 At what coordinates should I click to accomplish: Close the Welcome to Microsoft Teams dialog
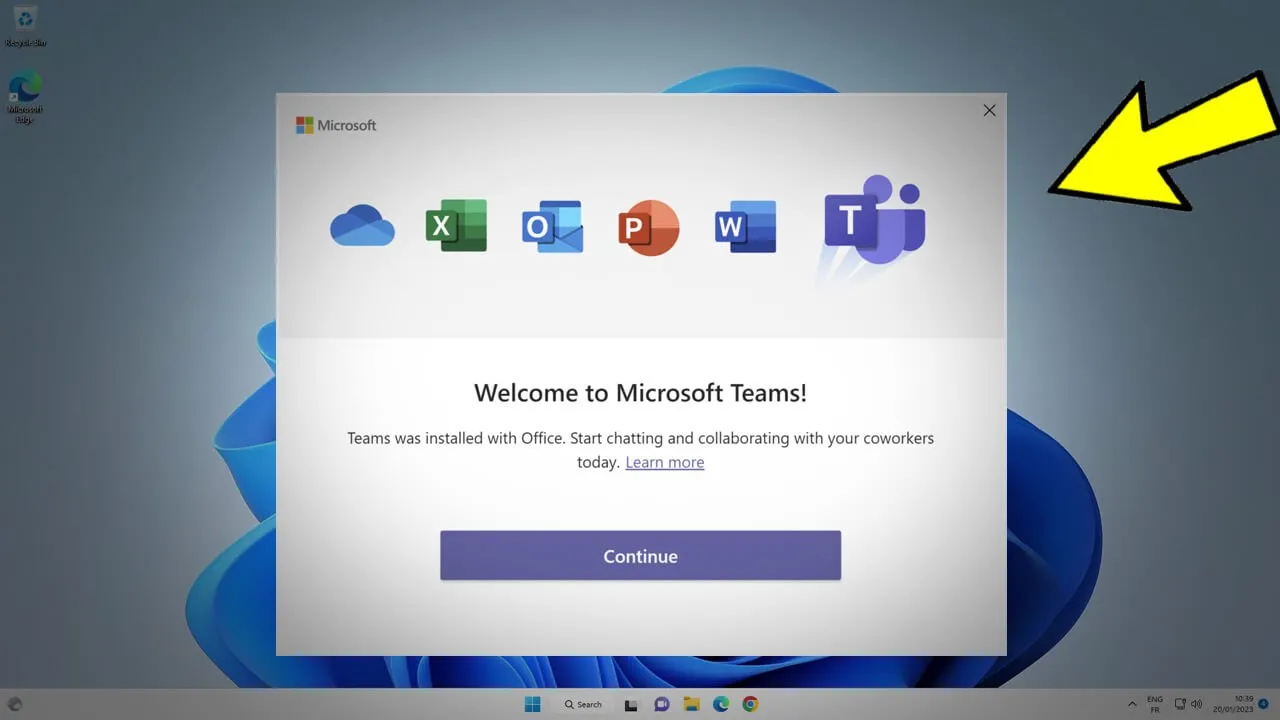989,110
